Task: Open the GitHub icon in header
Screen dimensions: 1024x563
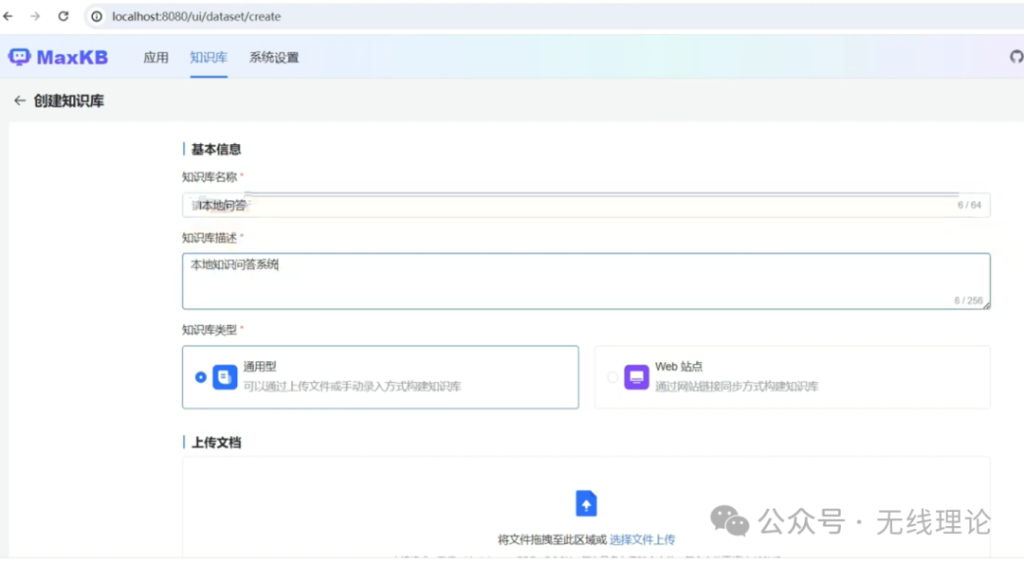Action: coord(1016,57)
